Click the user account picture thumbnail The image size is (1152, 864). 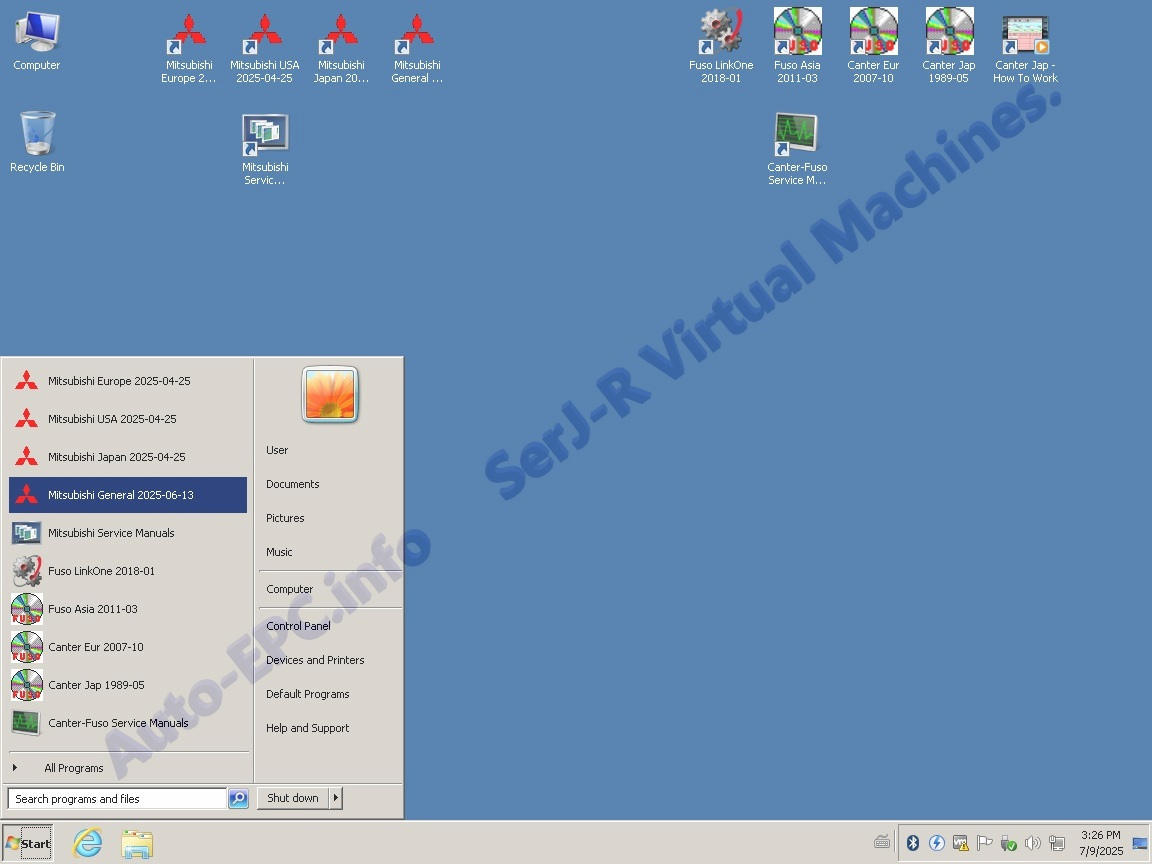pyautogui.click(x=330, y=394)
